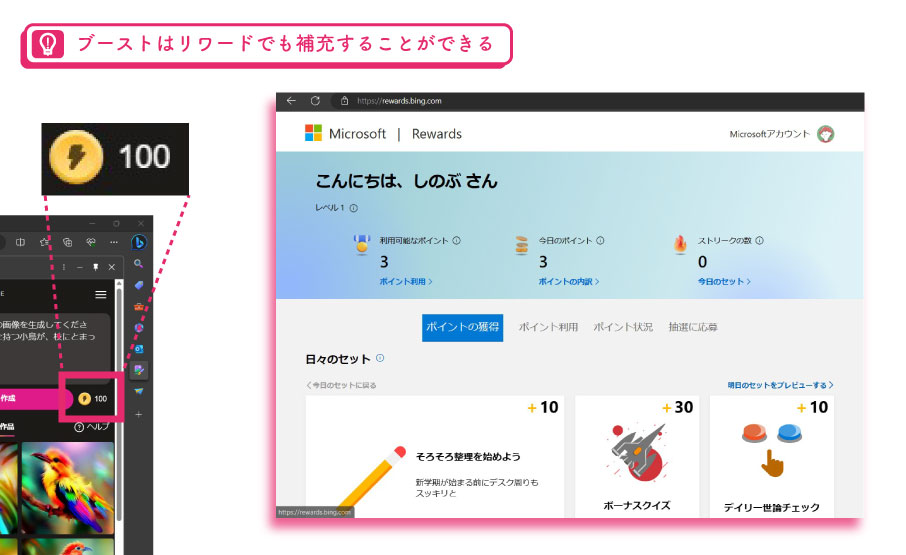
Task: Open the そろそろ整理を始めよう card
Action: click(435, 456)
